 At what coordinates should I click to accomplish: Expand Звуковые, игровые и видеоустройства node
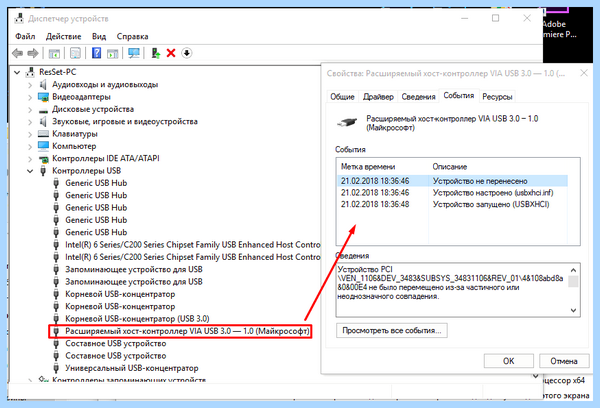pos(30,122)
